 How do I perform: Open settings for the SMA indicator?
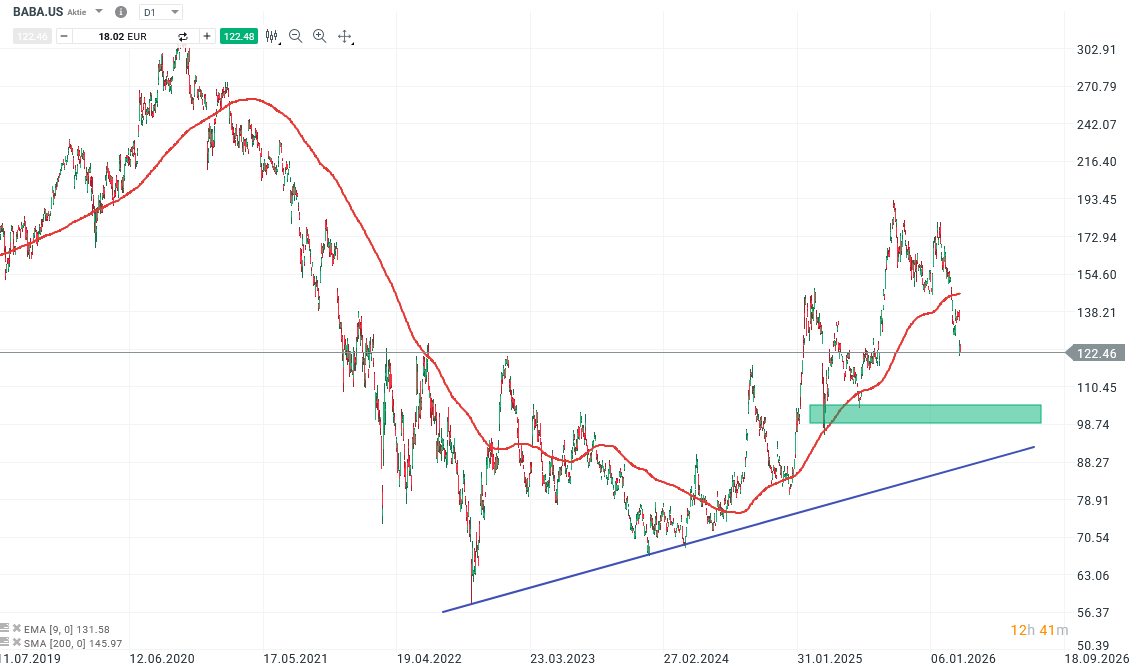pos(6,642)
